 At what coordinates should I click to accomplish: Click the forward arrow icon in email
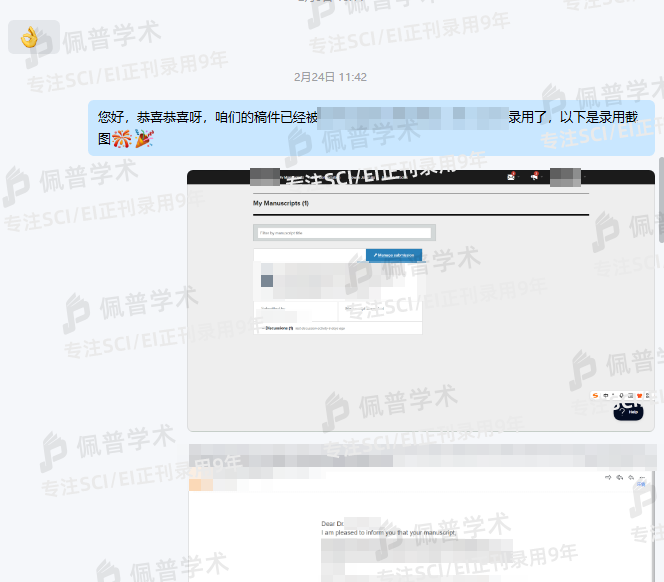pyautogui.click(x=607, y=478)
